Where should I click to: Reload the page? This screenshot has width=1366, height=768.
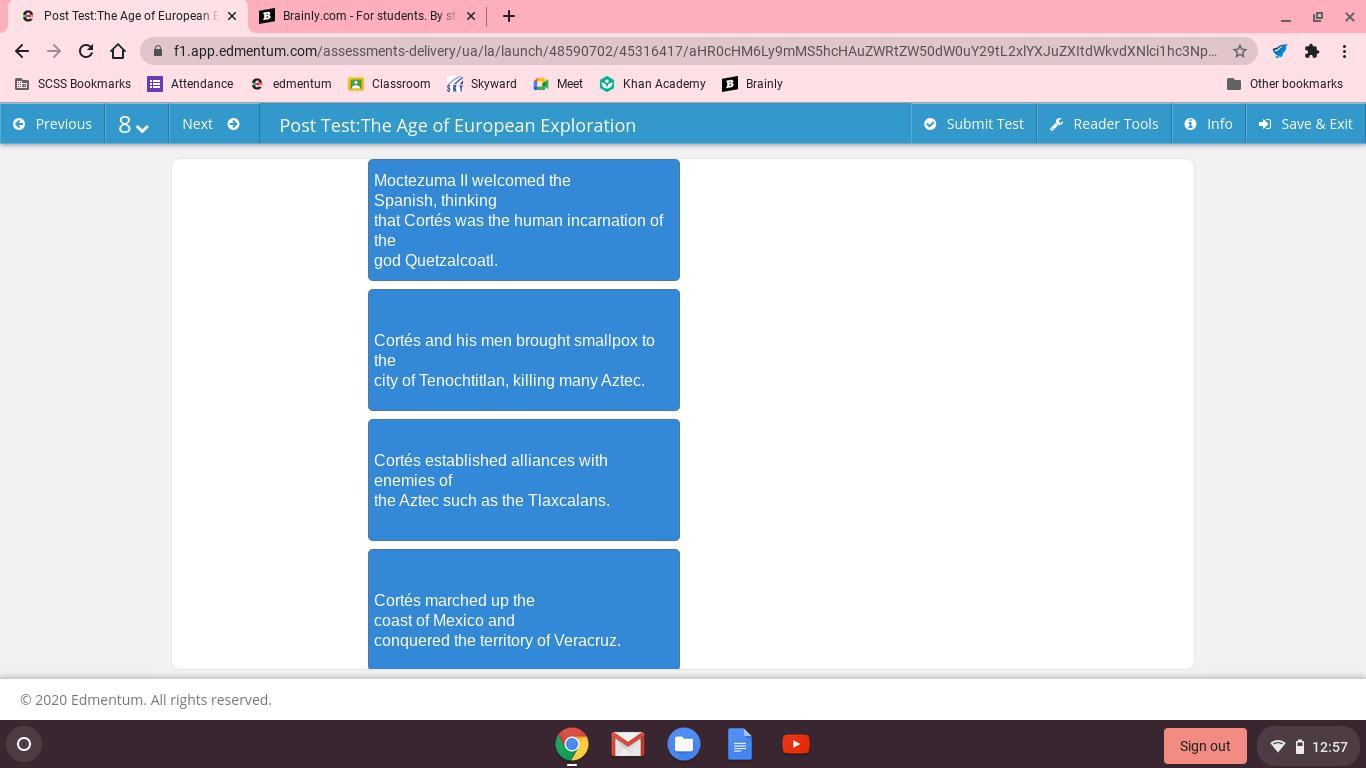[86, 51]
